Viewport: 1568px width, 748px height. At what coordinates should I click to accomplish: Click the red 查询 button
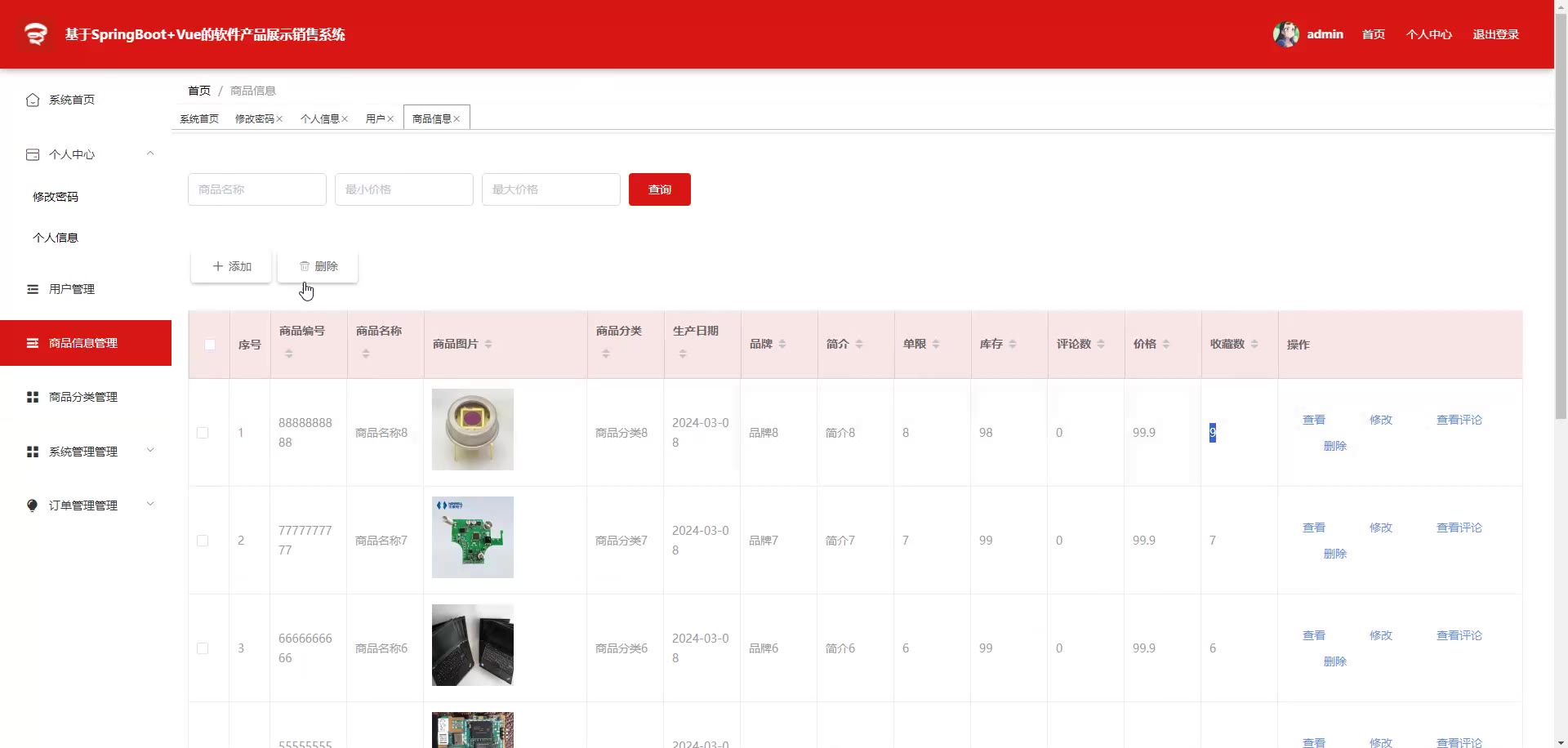(660, 189)
